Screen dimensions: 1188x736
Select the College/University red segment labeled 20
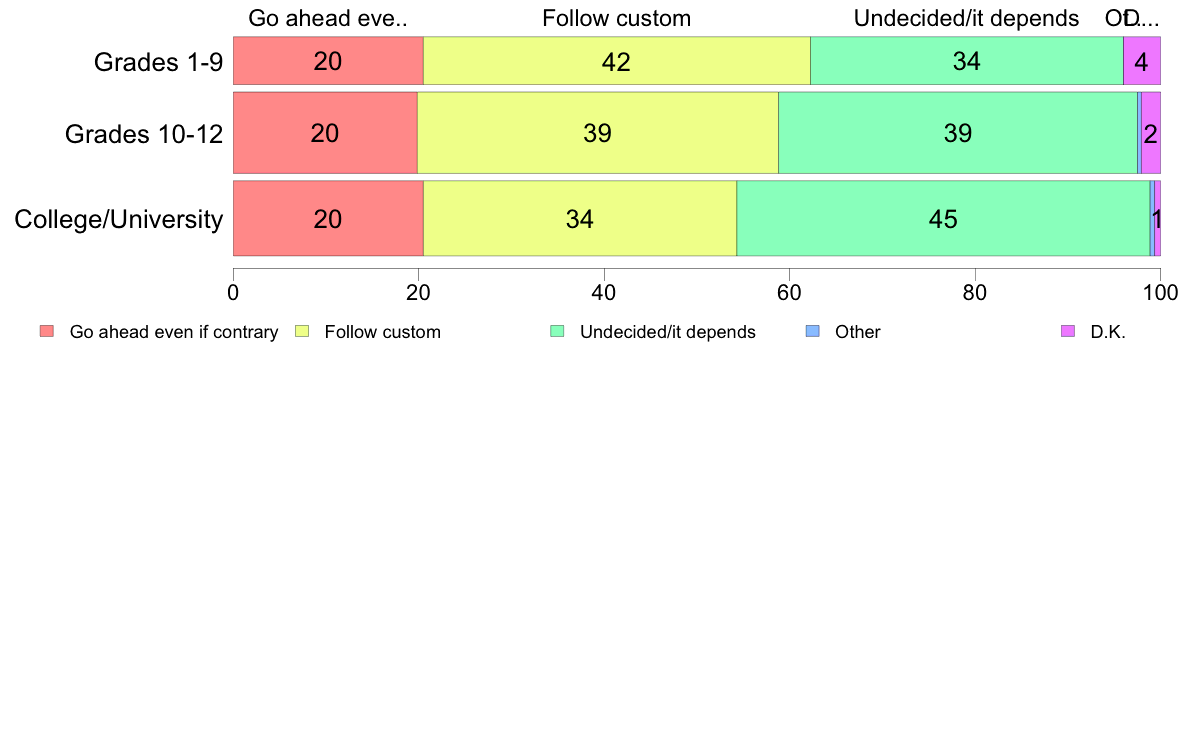(328, 218)
